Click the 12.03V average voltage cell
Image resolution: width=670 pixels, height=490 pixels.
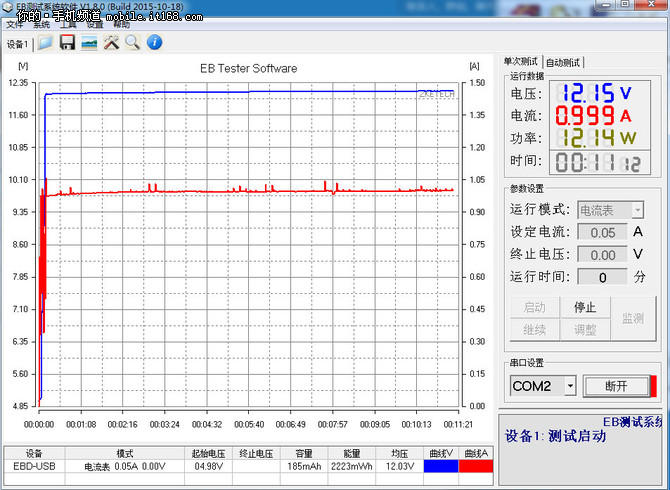(400, 466)
